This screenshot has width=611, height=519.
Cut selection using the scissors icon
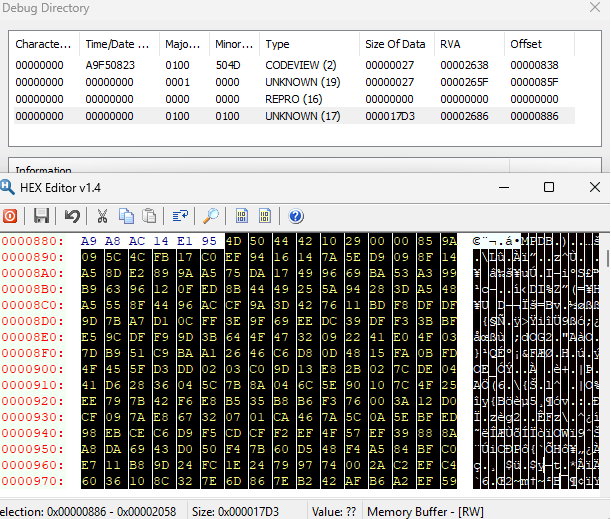102,216
